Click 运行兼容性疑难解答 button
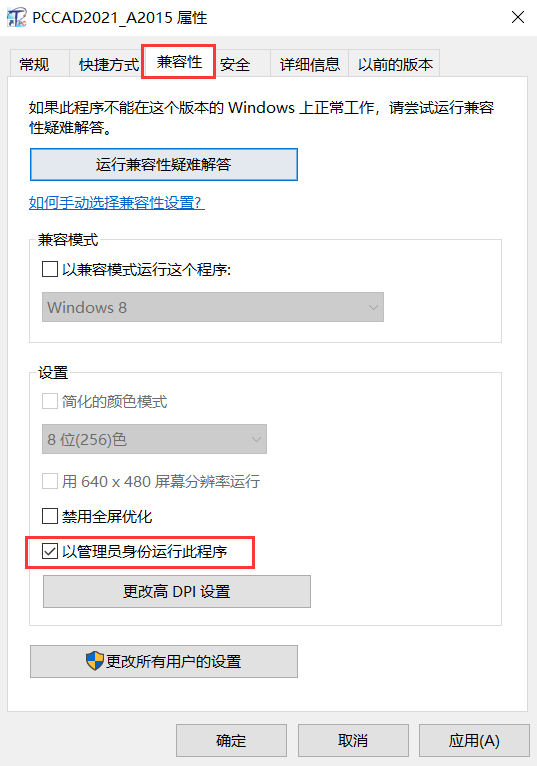537x766 pixels. point(164,165)
